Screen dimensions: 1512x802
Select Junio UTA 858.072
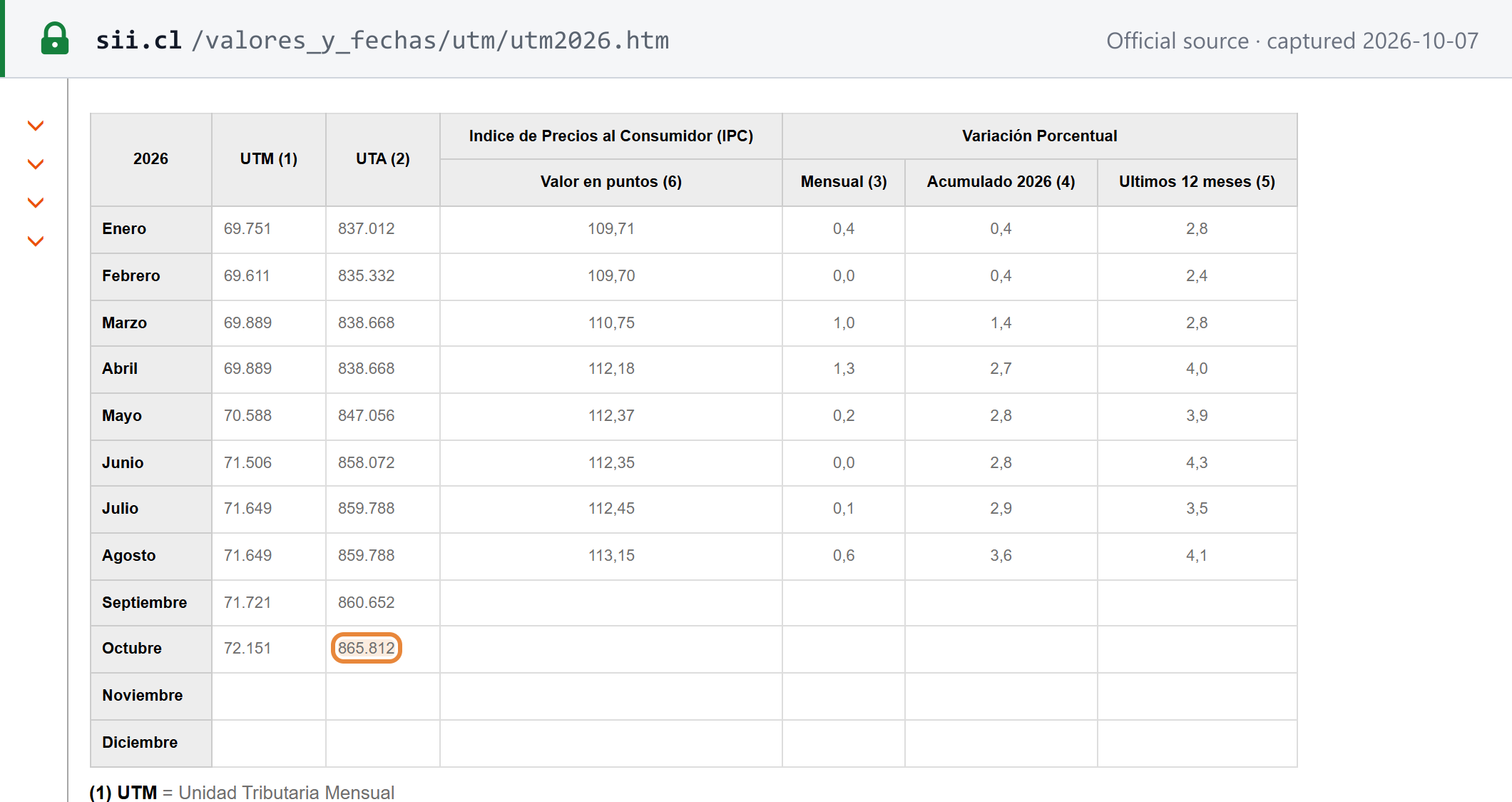(367, 462)
